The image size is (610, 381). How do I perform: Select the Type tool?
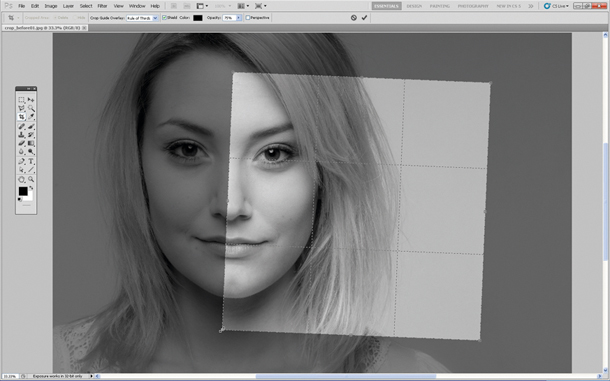point(31,161)
